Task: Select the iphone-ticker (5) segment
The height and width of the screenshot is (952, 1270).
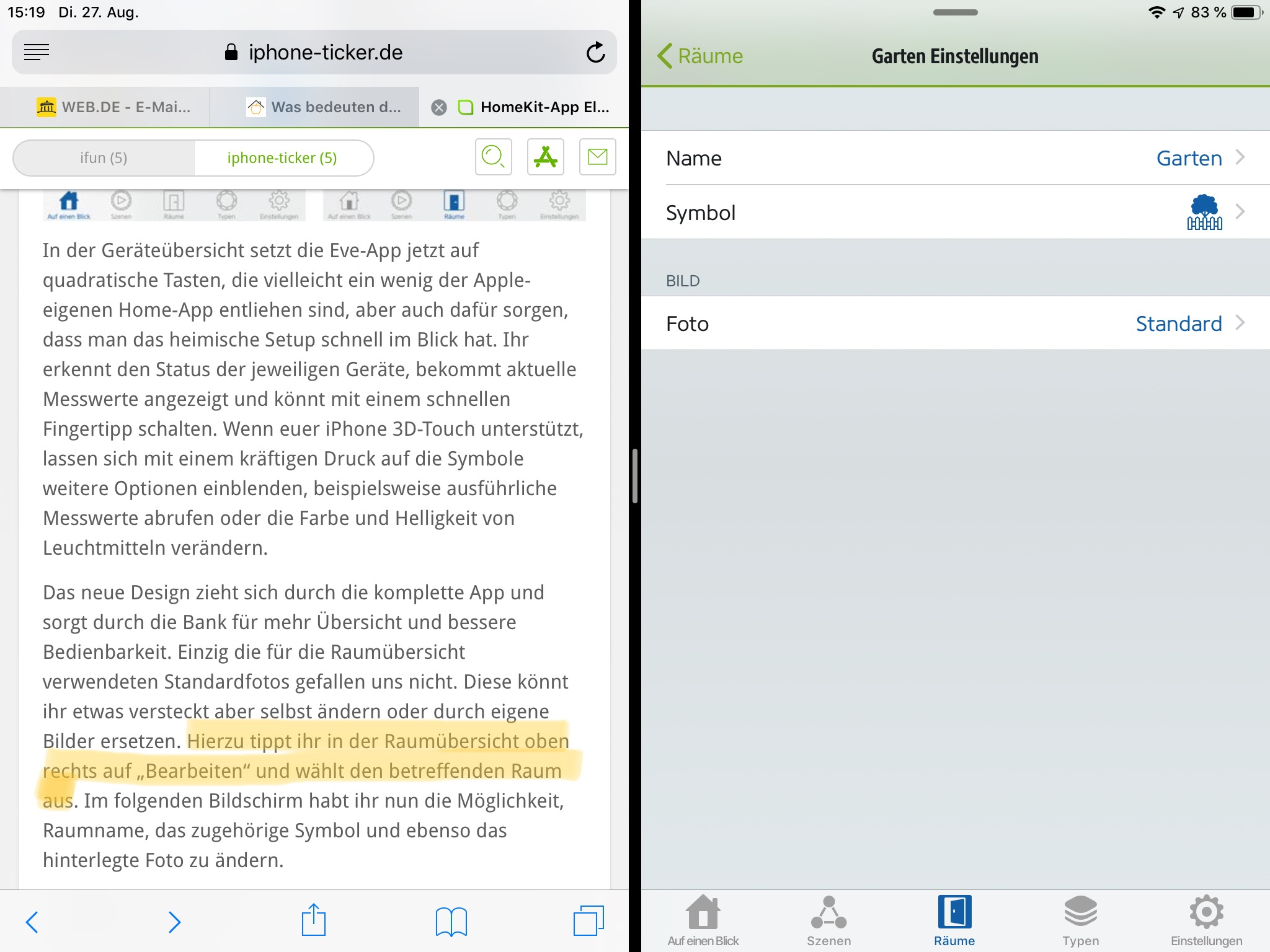Action: [x=283, y=158]
